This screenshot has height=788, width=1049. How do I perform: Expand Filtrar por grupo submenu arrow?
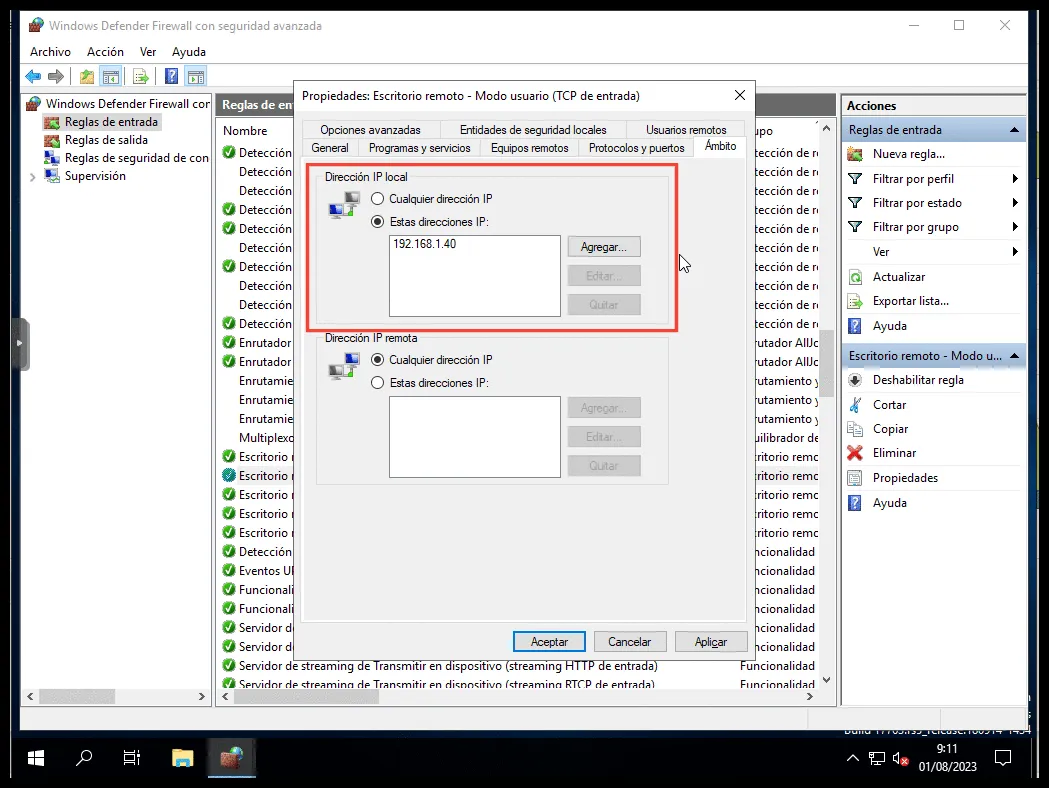click(x=1015, y=227)
